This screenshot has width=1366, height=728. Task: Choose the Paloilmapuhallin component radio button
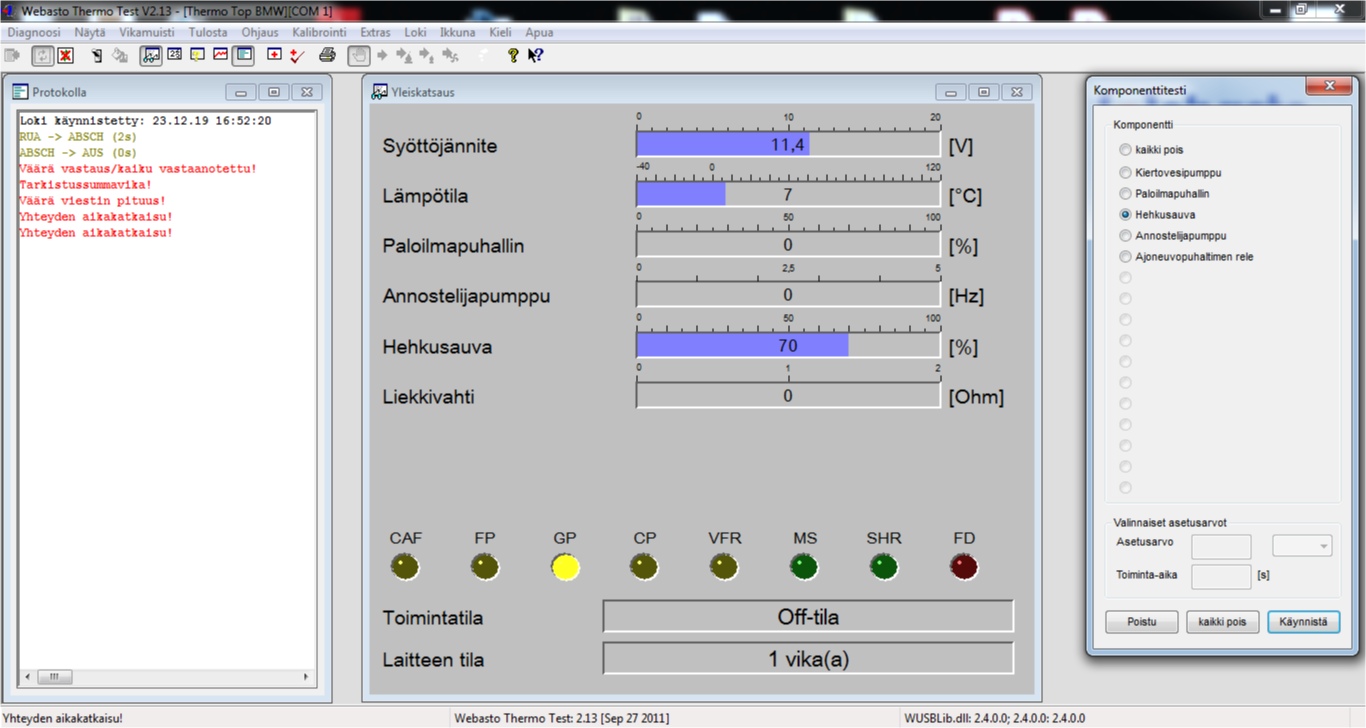tap(1126, 193)
